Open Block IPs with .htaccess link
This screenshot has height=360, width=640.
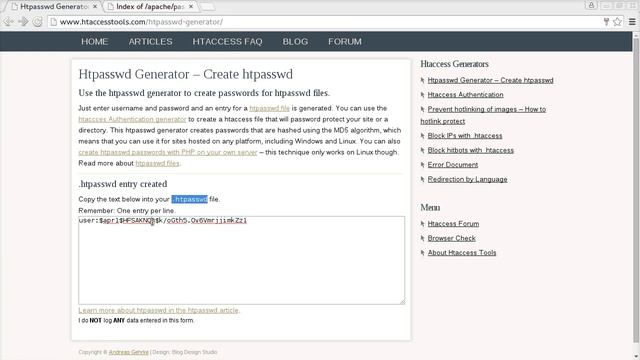465,136
